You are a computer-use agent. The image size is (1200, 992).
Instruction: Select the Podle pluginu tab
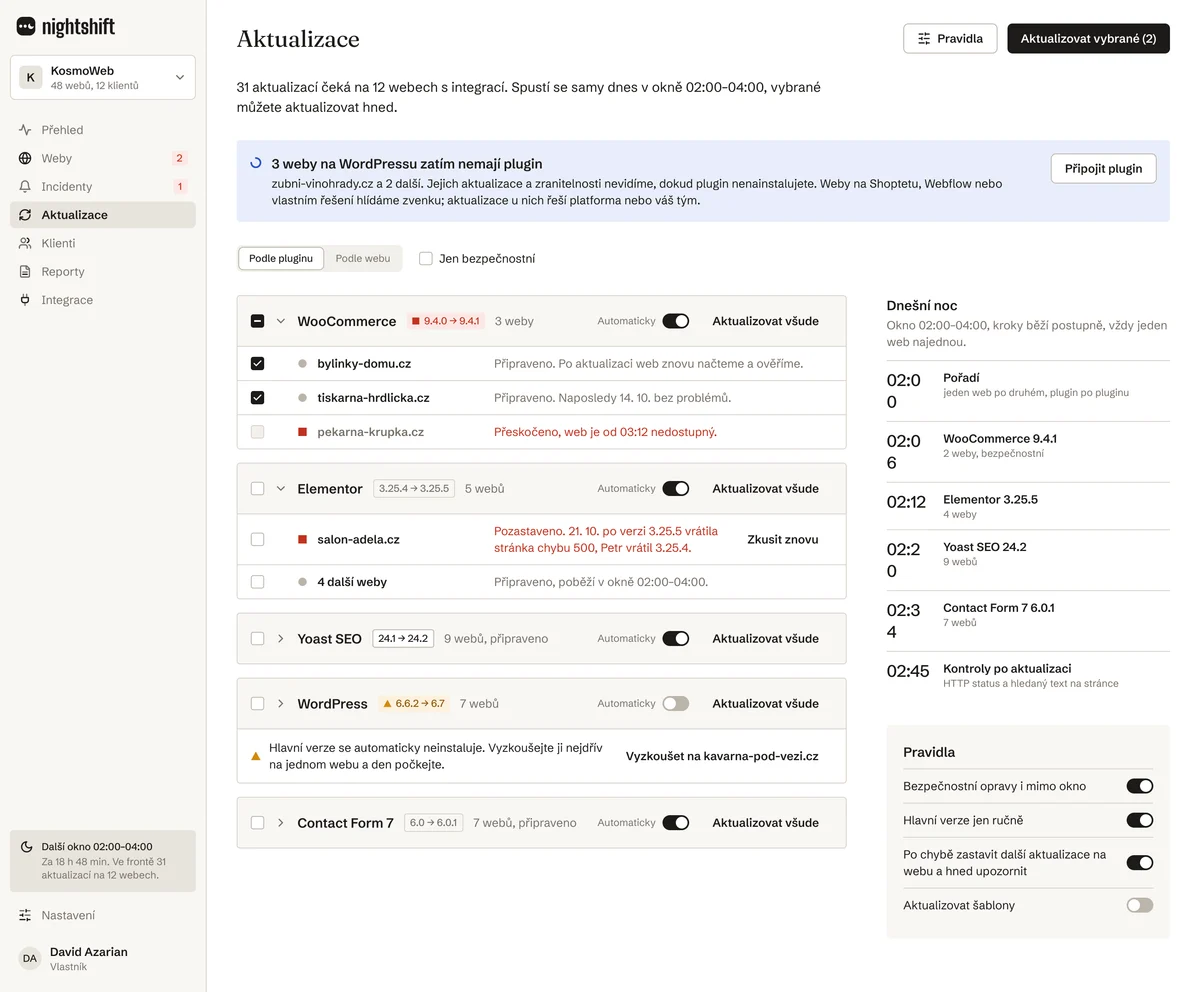pos(281,258)
